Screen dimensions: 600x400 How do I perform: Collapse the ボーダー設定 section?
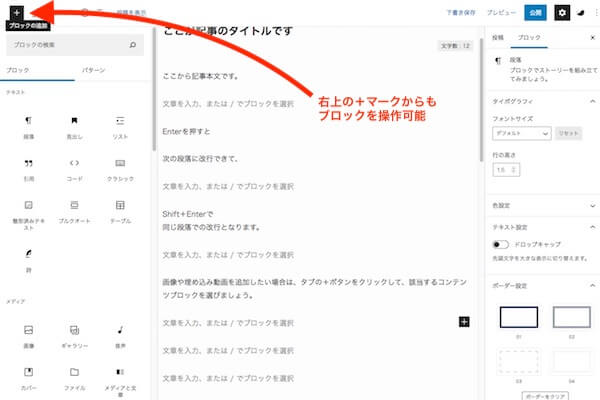[x=543, y=286]
